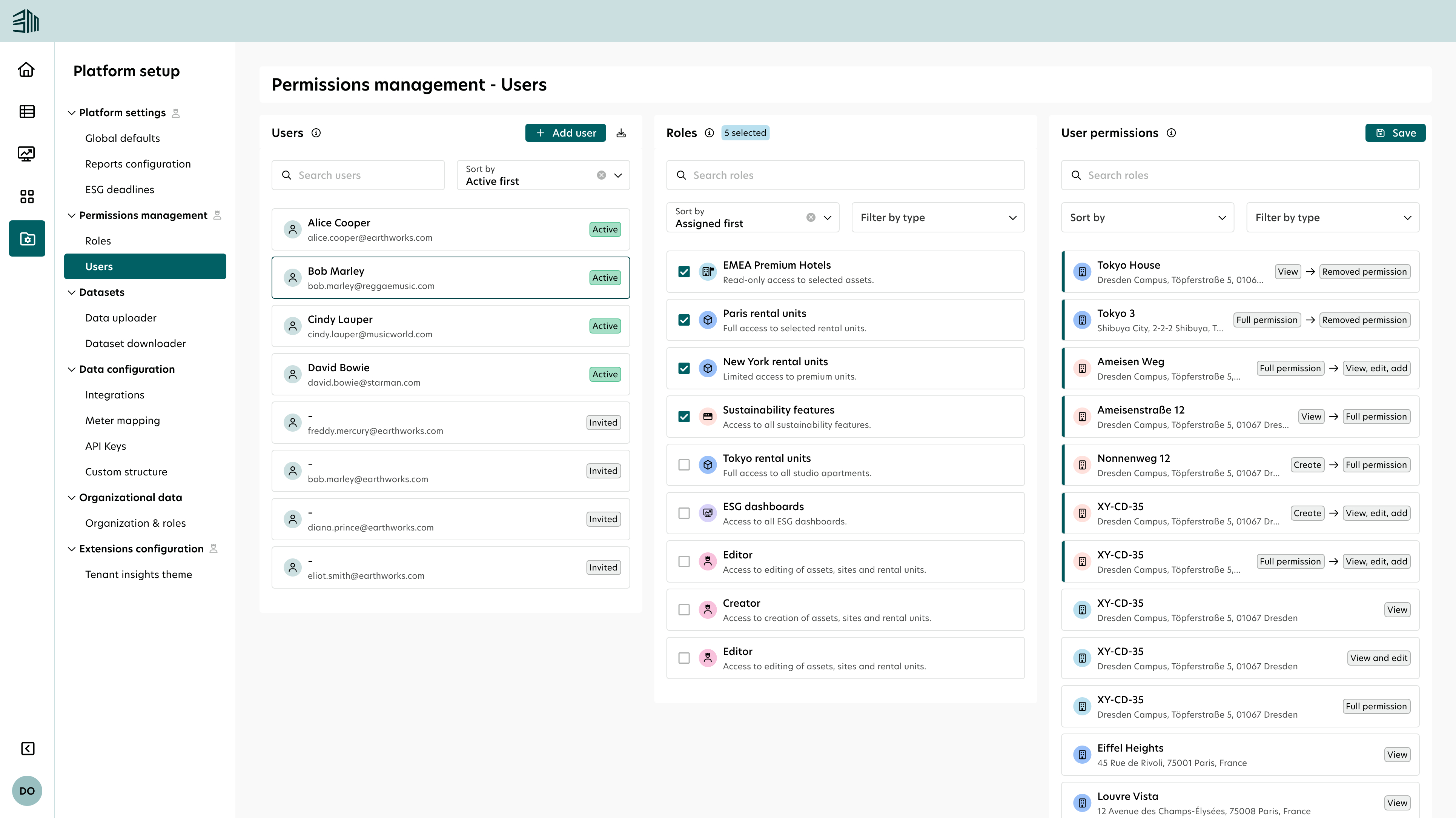The image size is (1456, 818).
Task: Click the Sustainability features role icon
Action: [x=708, y=417]
